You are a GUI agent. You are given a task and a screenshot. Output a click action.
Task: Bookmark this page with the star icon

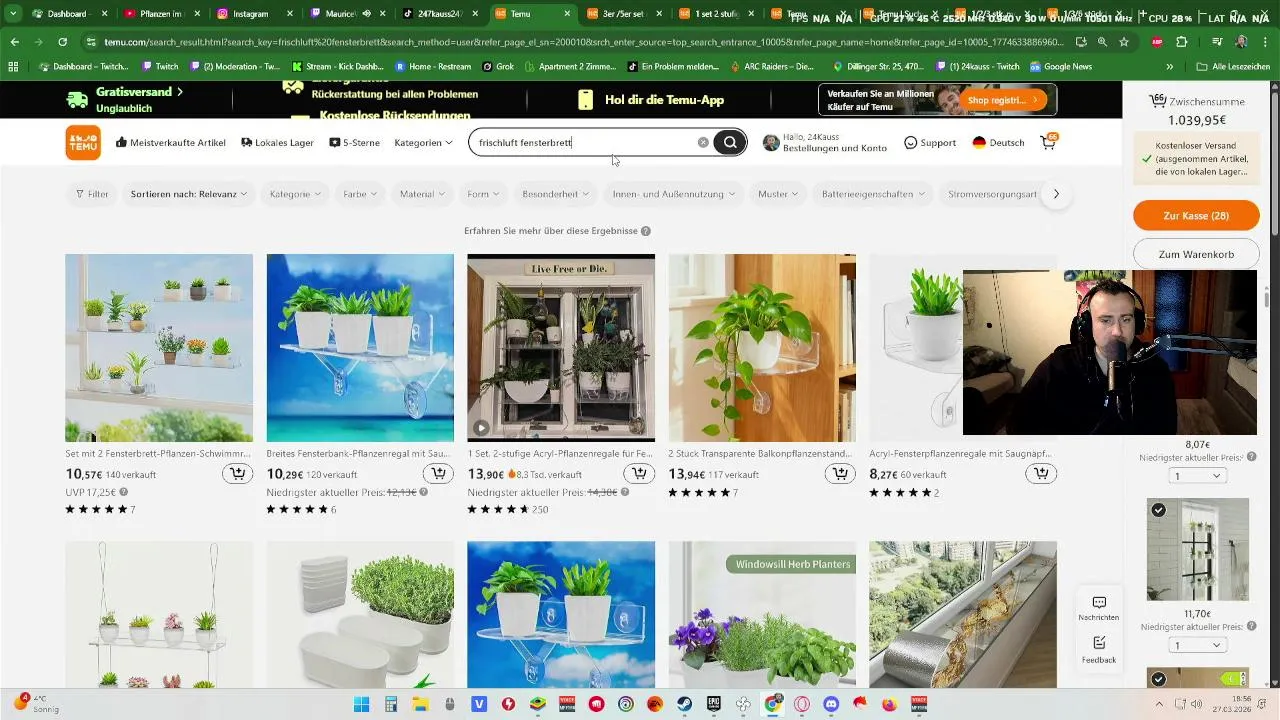tap(1124, 42)
